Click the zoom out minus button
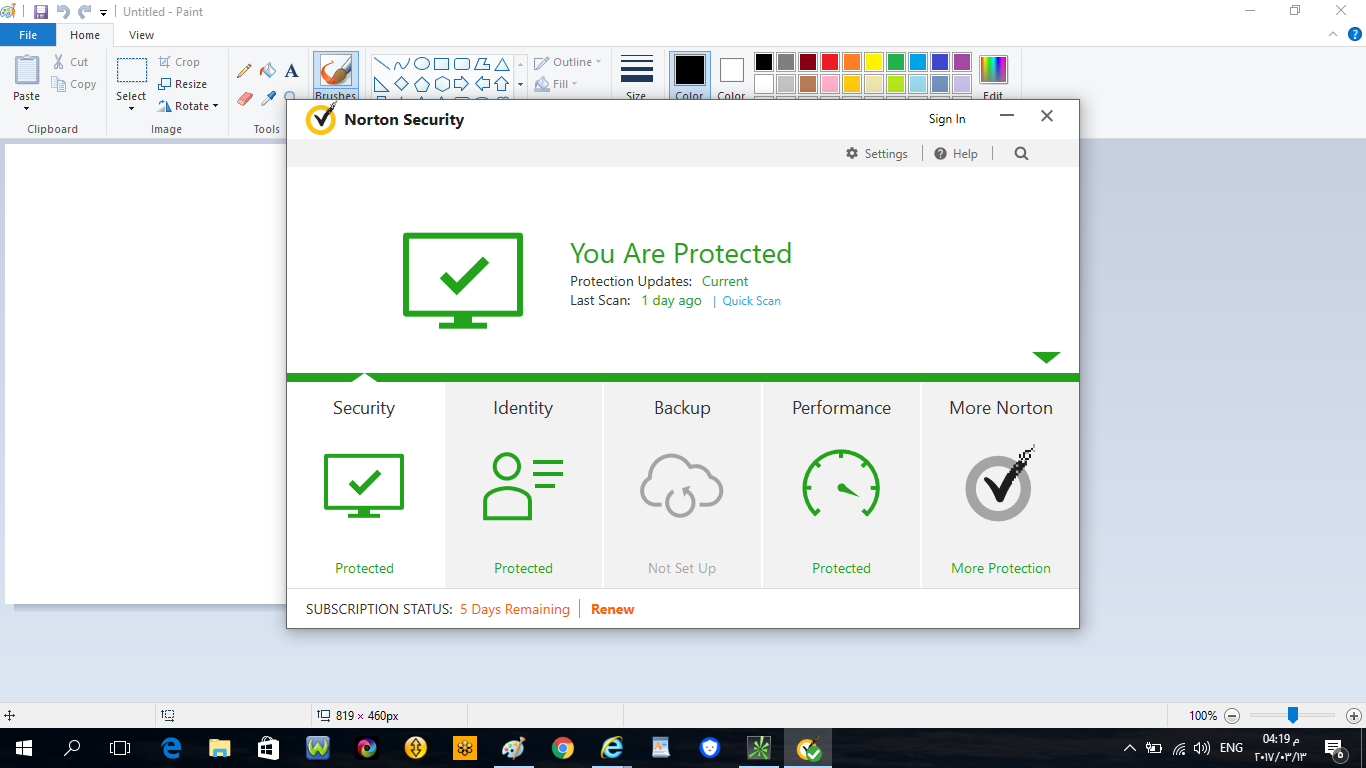The height and width of the screenshot is (768, 1366). point(1232,716)
